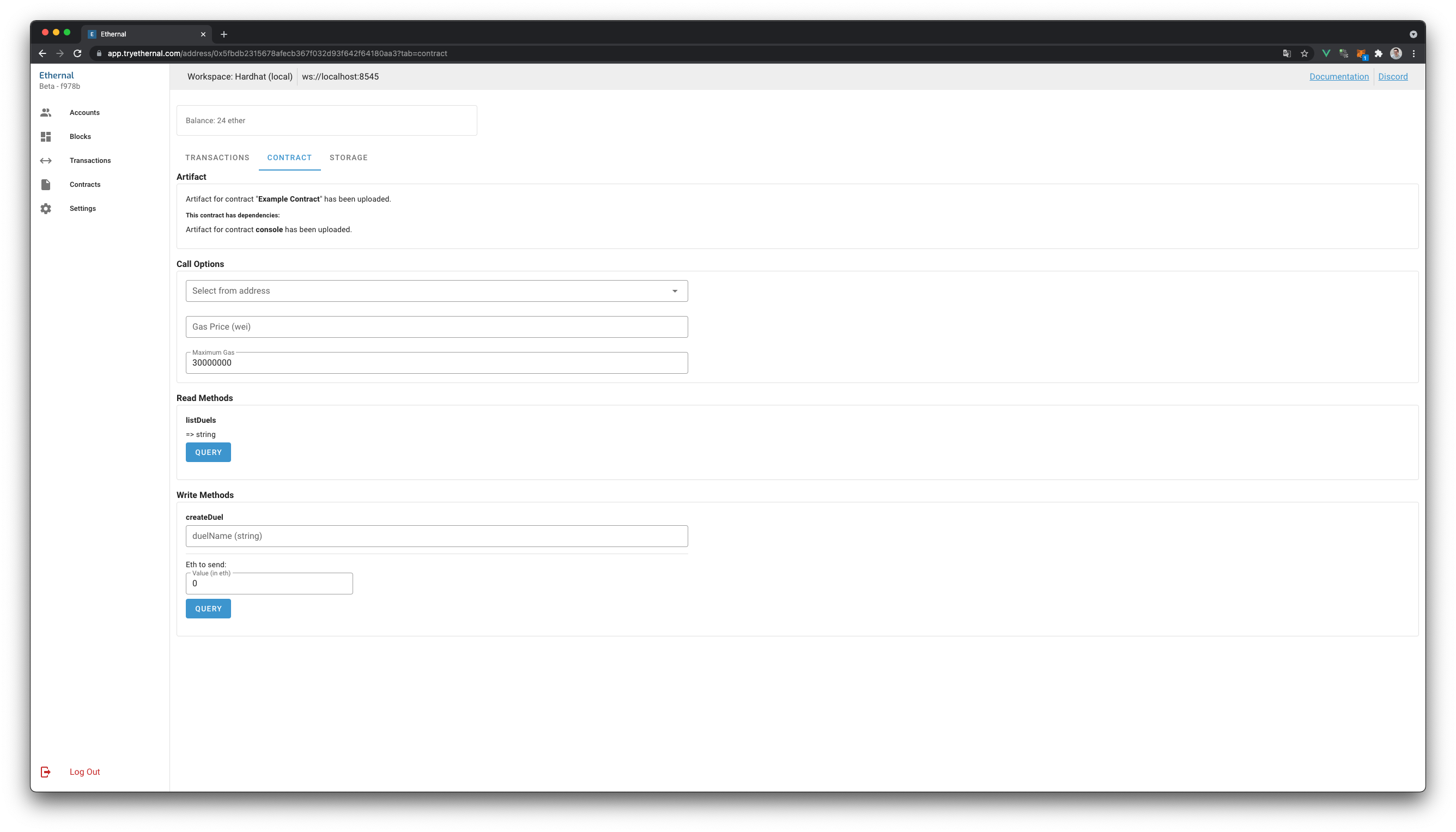Click the Accounts people icon in sidebar
The image size is (1456, 832).
tap(46, 113)
